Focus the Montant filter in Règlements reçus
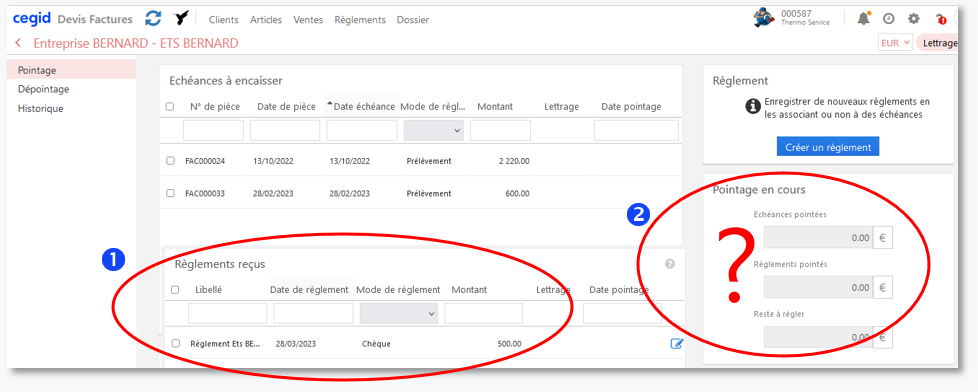The width and height of the screenshot is (978, 392). click(483, 313)
